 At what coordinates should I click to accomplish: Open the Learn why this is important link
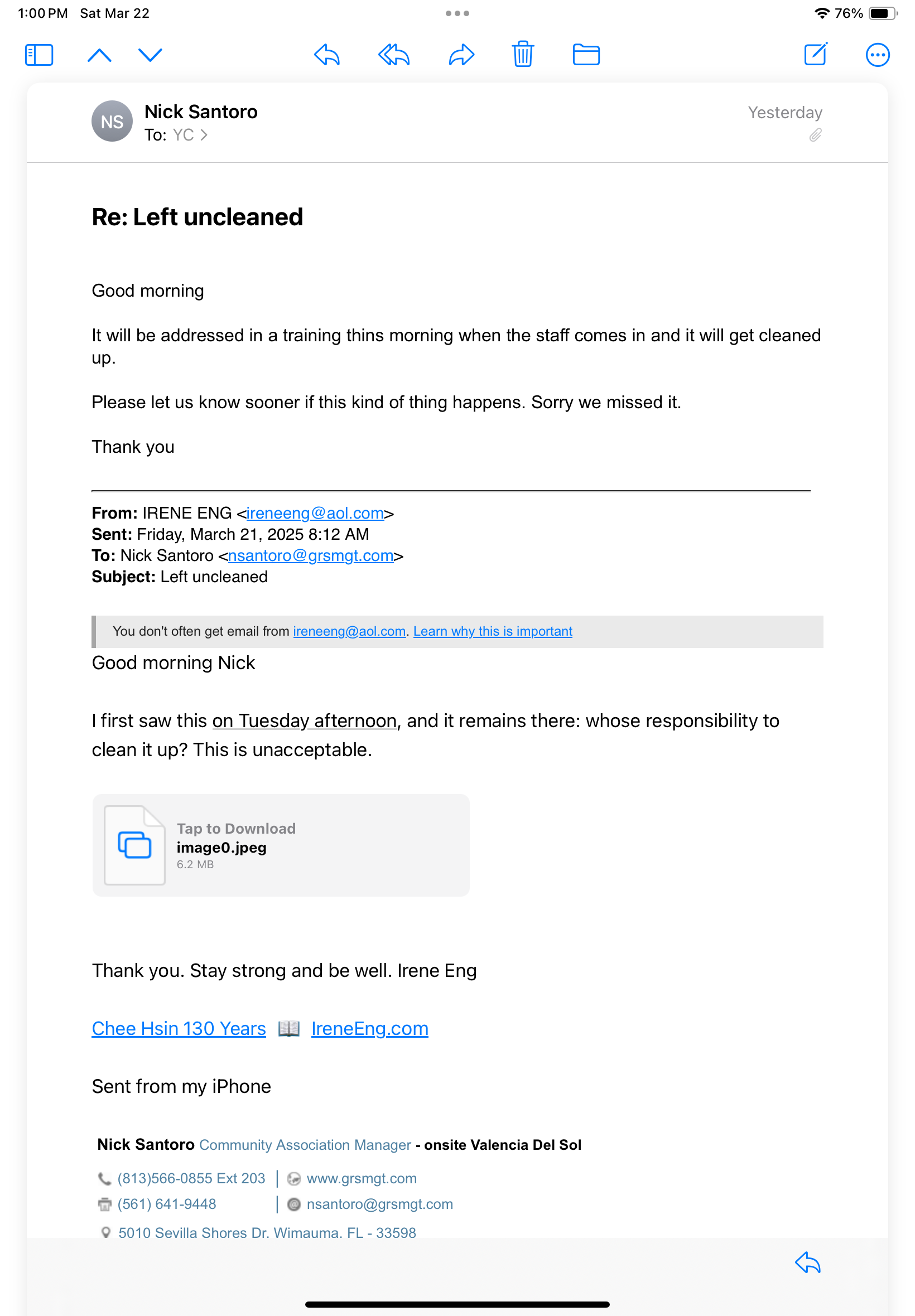pos(493,631)
